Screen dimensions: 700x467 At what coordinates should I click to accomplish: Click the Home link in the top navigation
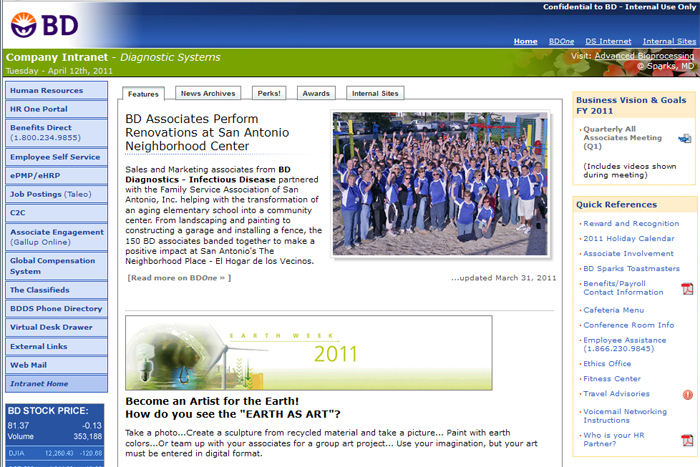pyautogui.click(x=525, y=41)
